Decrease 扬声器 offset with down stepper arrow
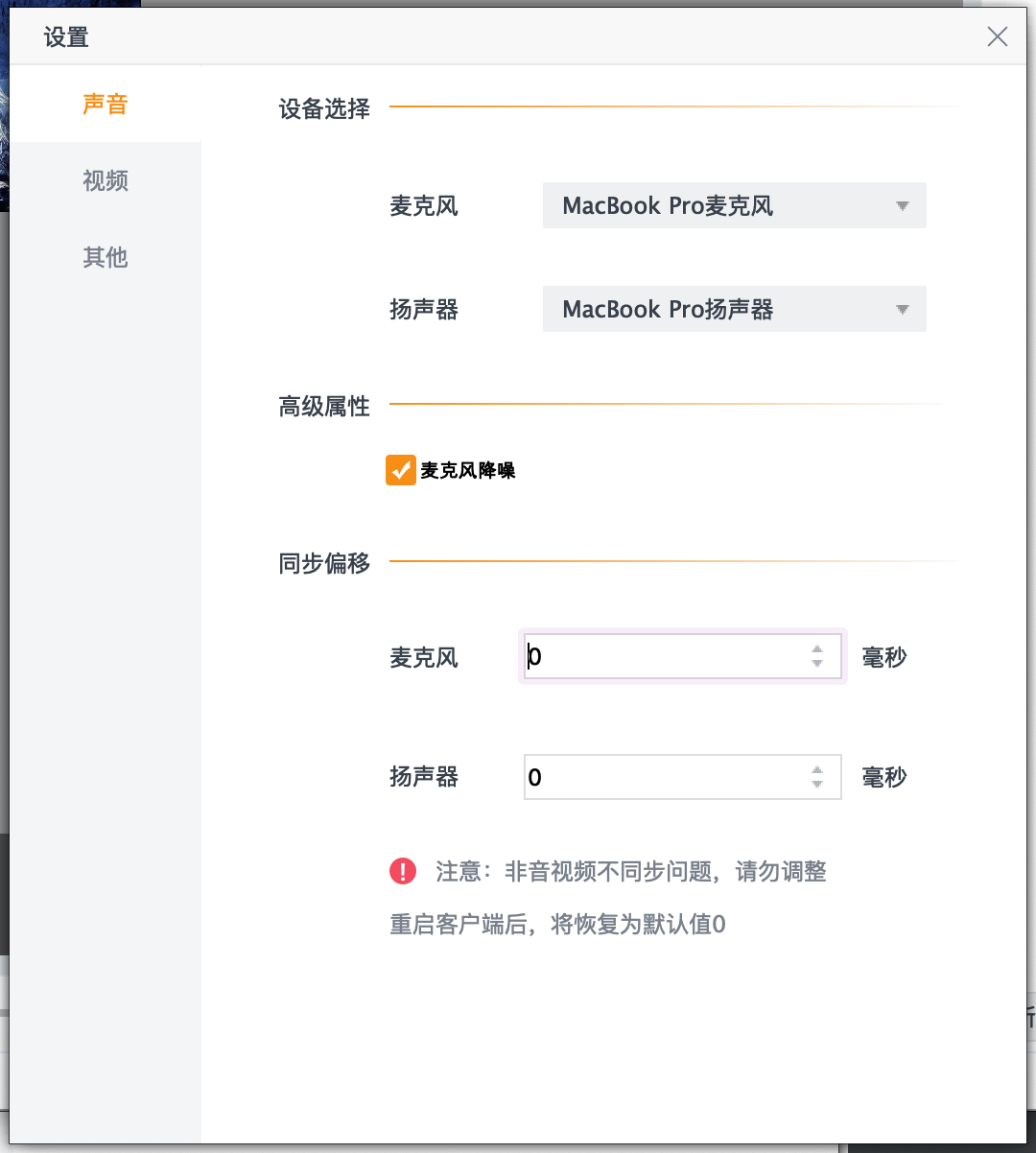This screenshot has width=1036, height=1153. (x=817, y=784)
